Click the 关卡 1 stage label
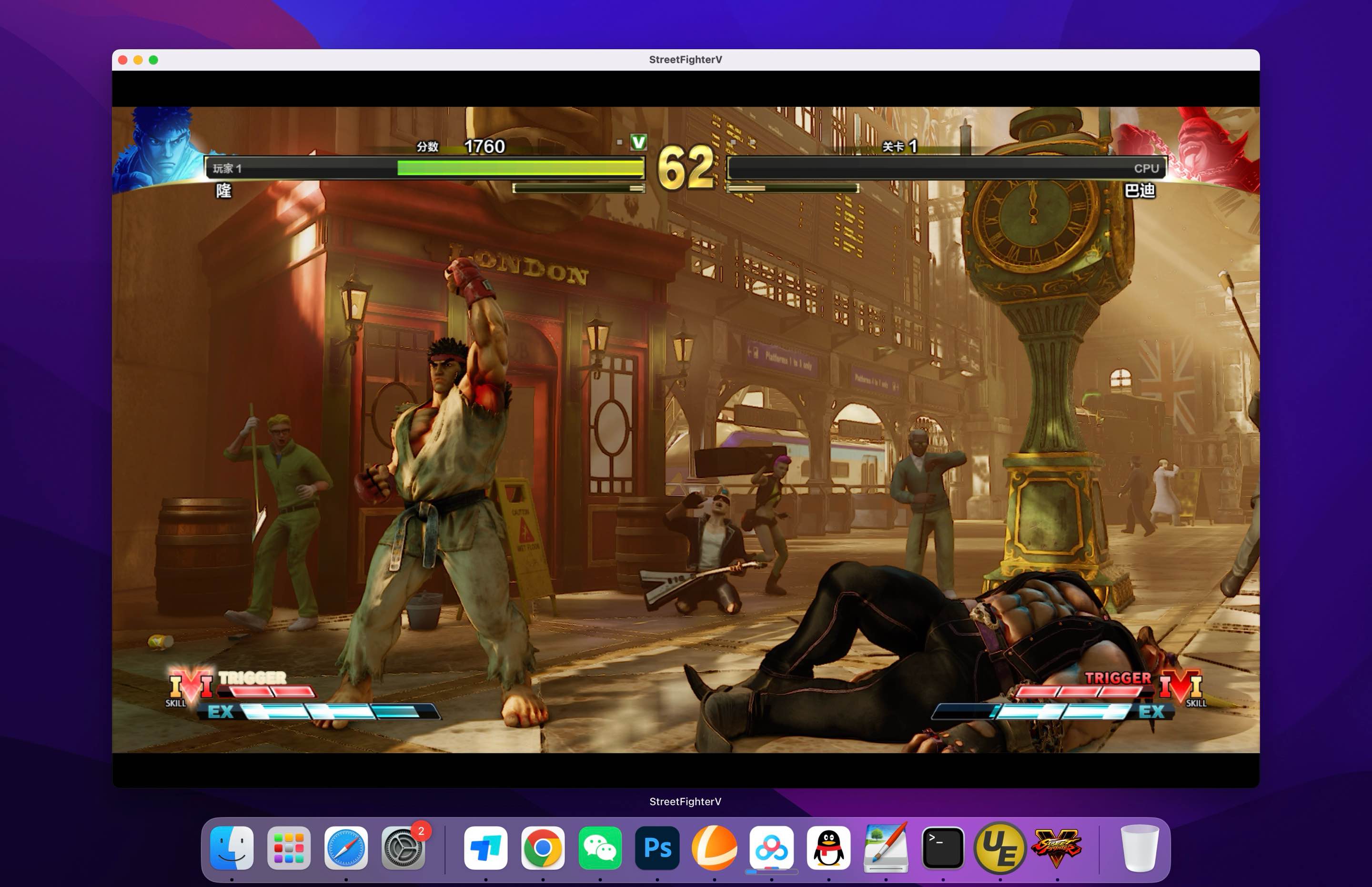 (900, 146)
